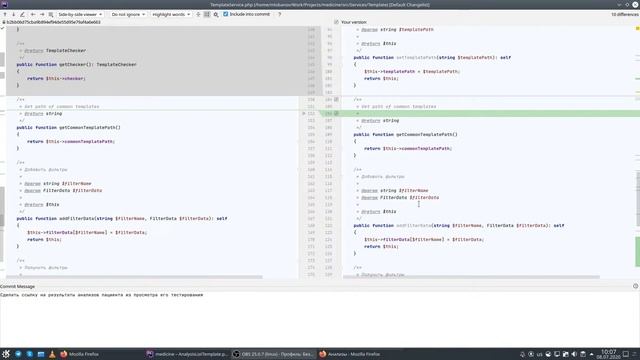Open Side-by-side viewer dropdown
The height and width of the screenshot is (360, 640).
(80, 14)
